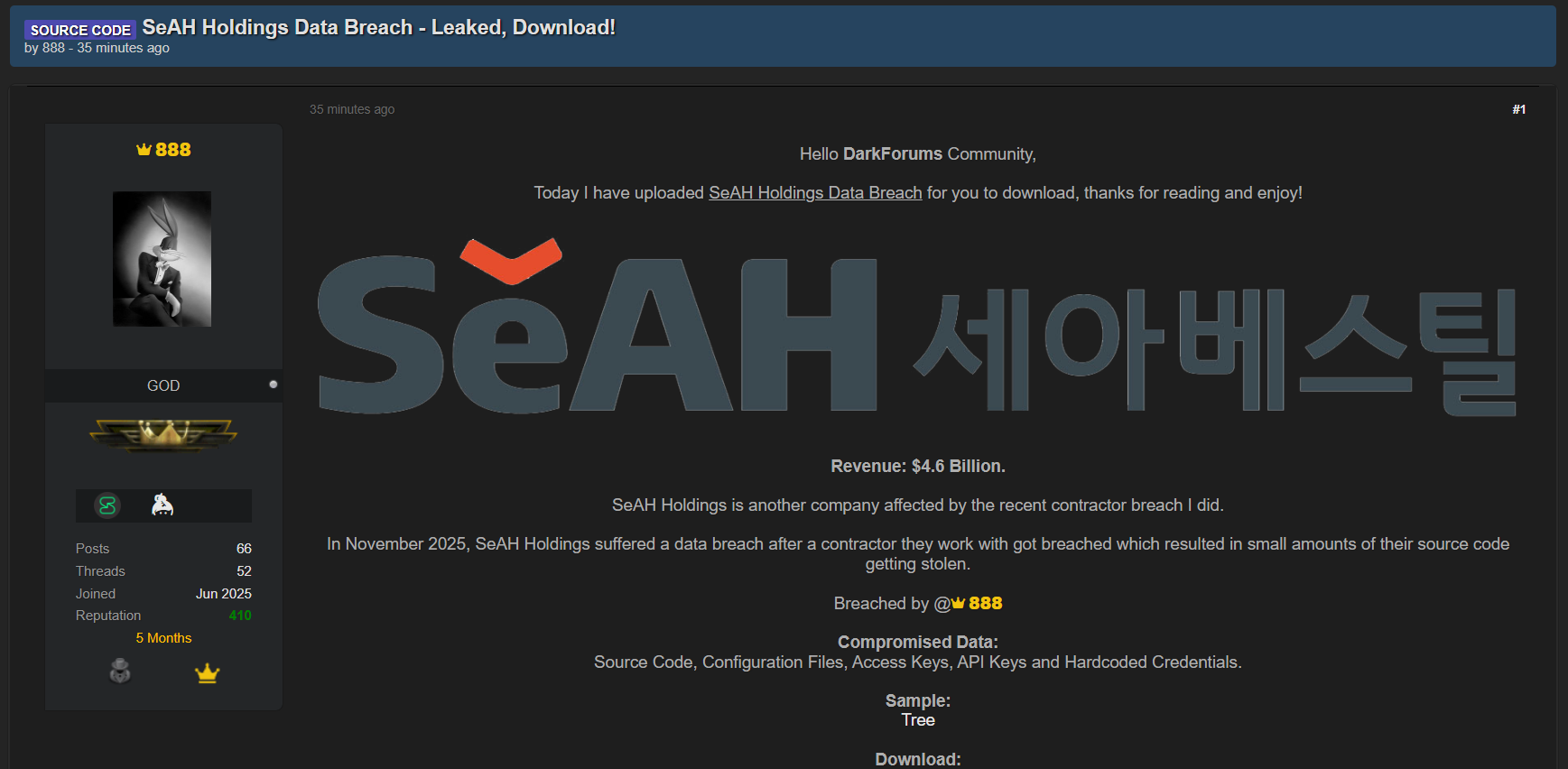Click the gold crown rank emblem
The image size is (1568, 769).
pos(163,435)
